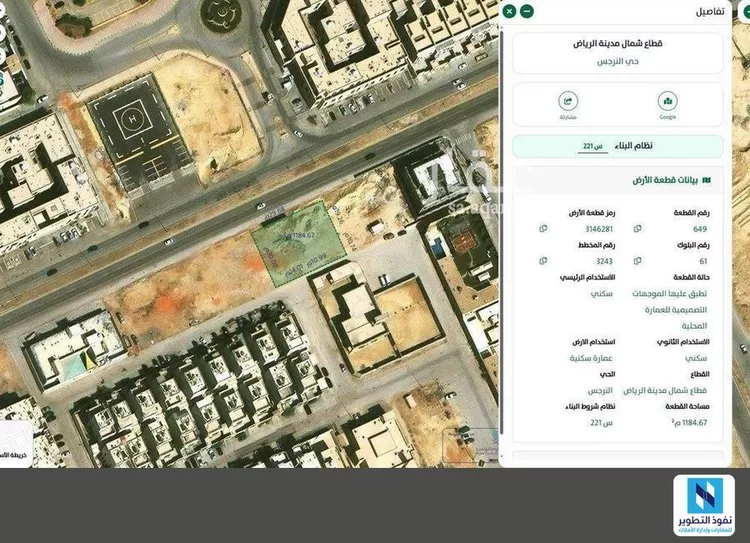
Task: Click the حي النرجس subtitle at top
Action: point(618,61)
